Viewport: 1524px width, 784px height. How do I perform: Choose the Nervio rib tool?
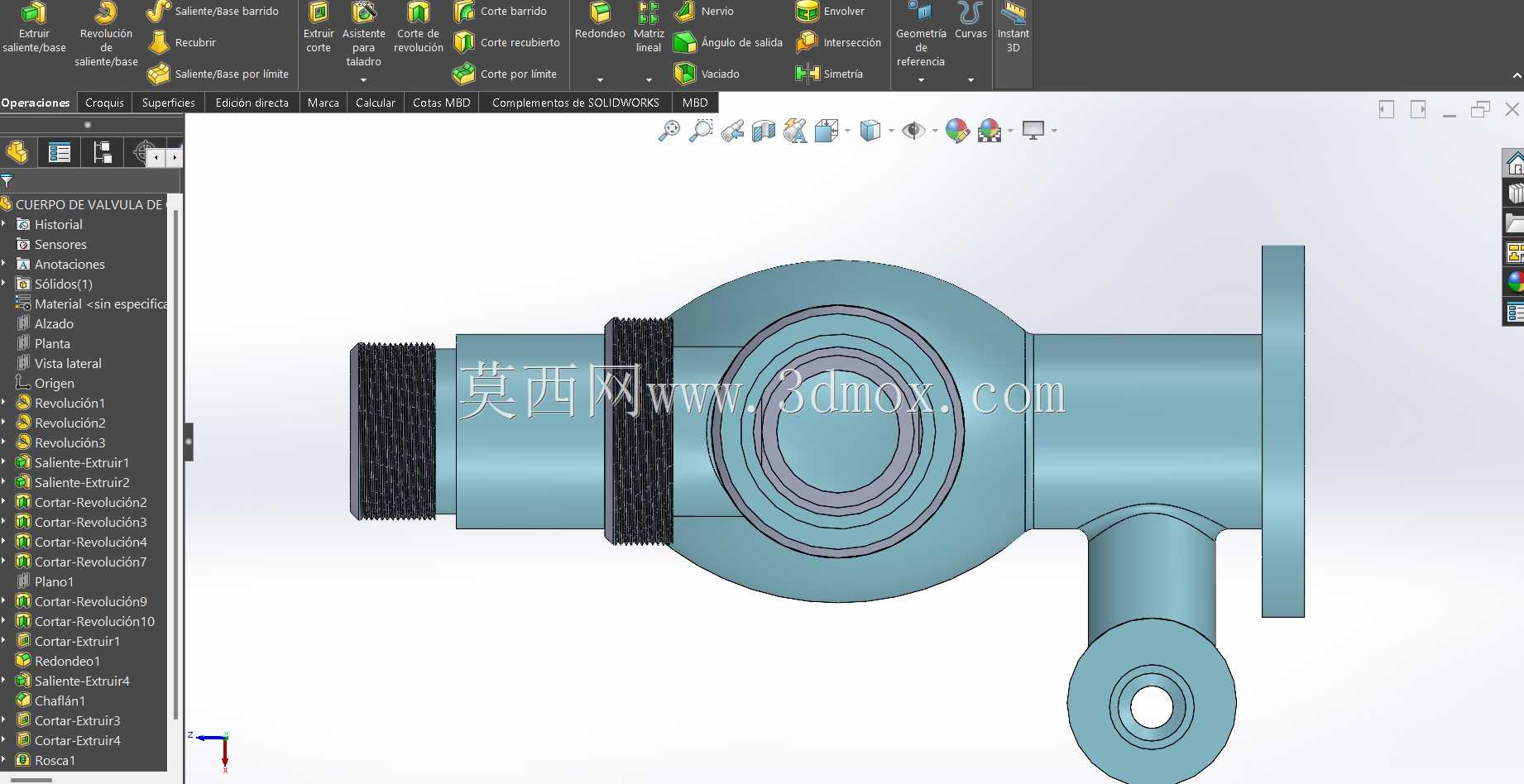[x=704, y=11]
